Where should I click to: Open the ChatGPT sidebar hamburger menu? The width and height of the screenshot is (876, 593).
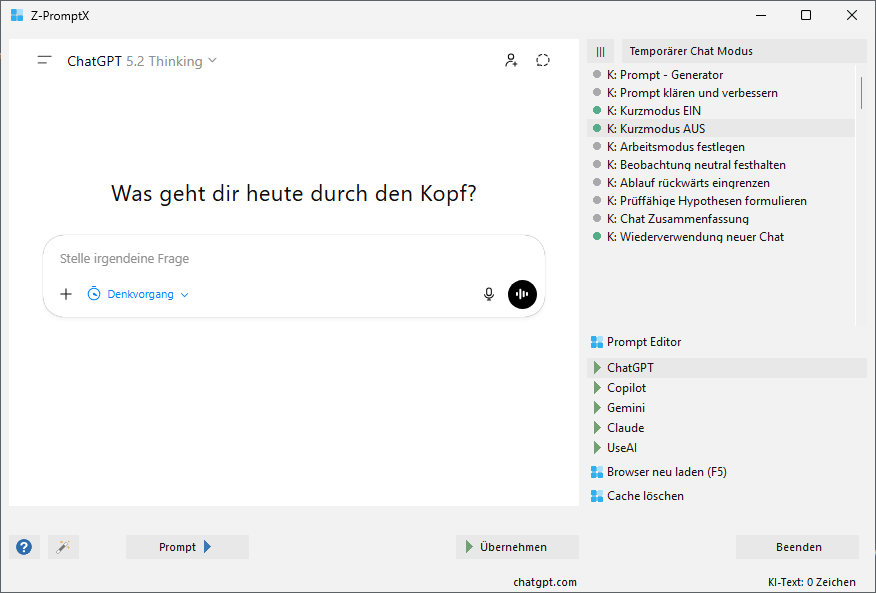(44, 61)
